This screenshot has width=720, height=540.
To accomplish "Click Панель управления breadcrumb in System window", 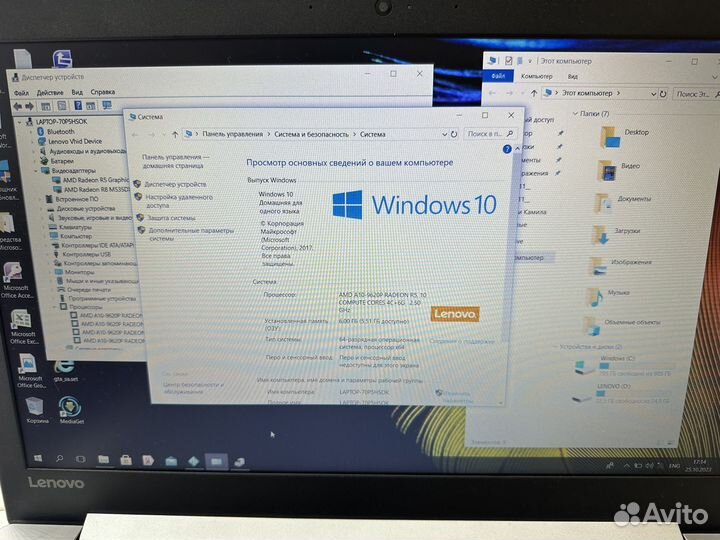I will pyautogui.click(x=232, y=134).
